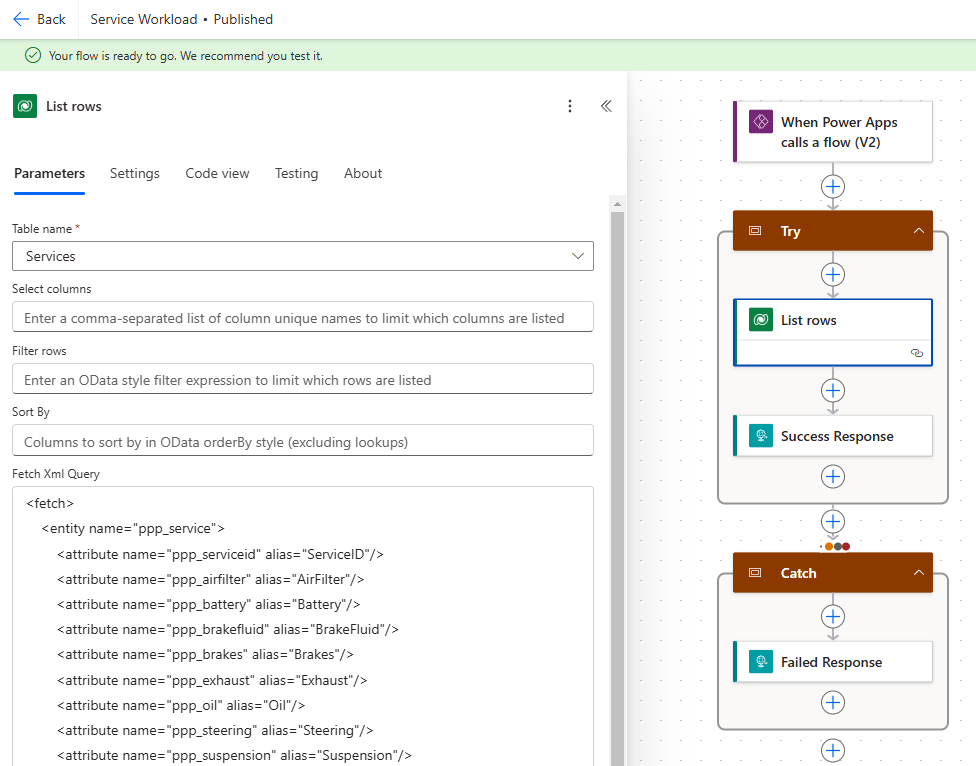Screen dimensions: 976x766
Task: Expand the Table name dropdown
Action: click(577, 256)
